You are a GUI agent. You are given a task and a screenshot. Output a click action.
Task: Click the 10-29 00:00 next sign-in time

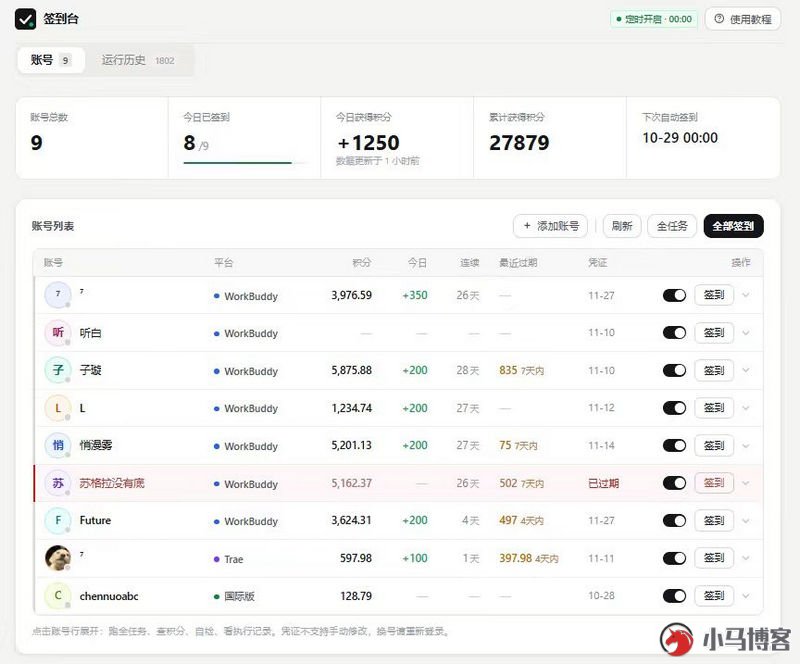680,138
